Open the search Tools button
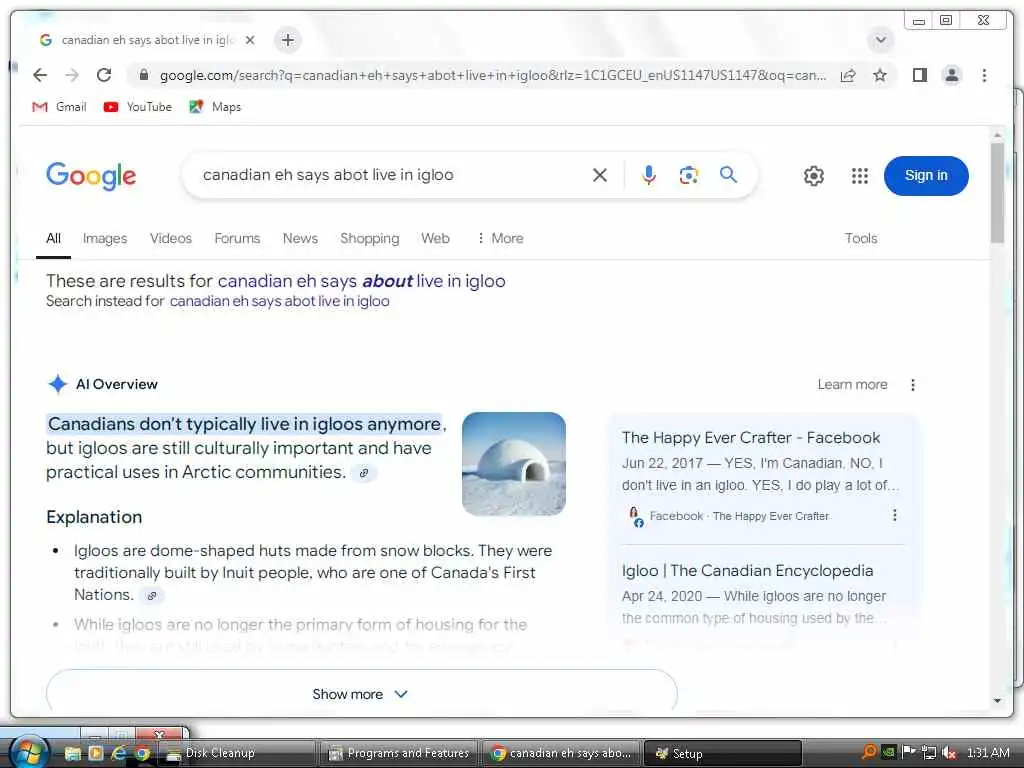This screenshot has width=1024, height=768. 860,238
